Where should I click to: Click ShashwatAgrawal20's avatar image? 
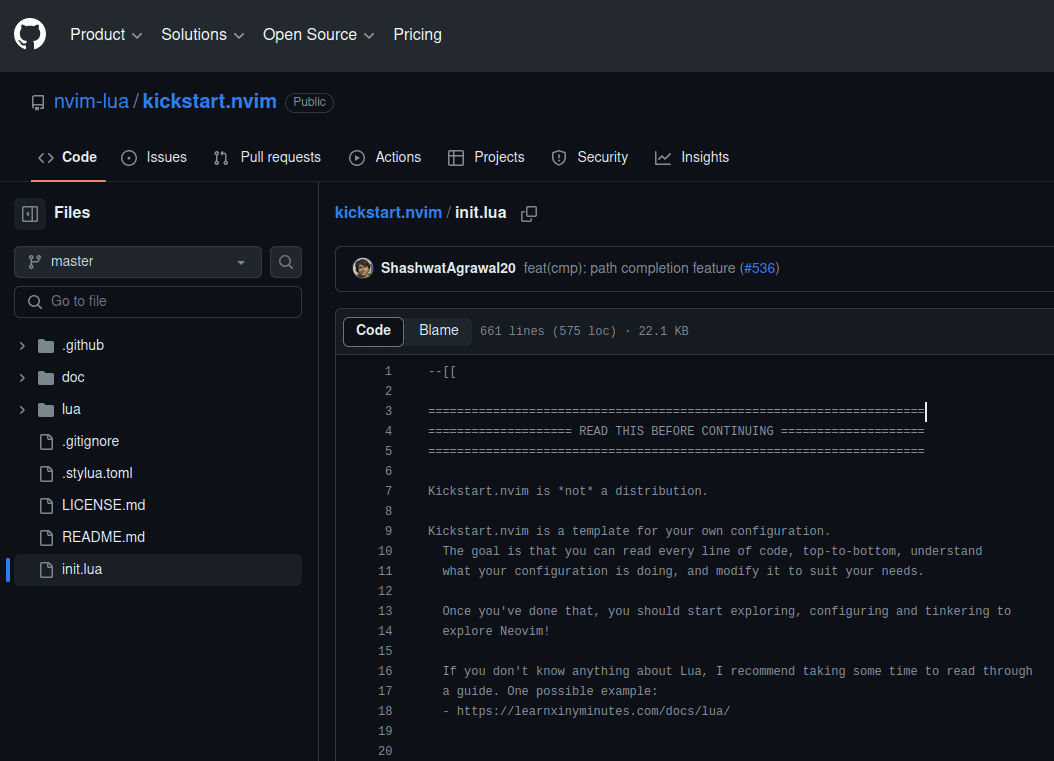[x=363, y=268]
